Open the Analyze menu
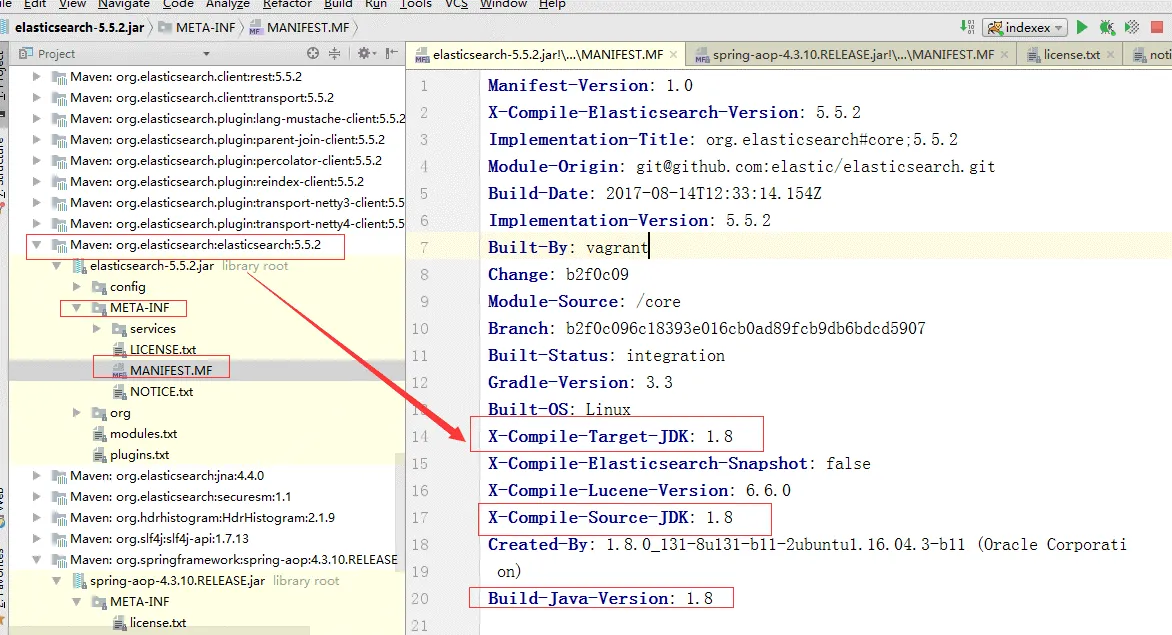 click(227, 4)
